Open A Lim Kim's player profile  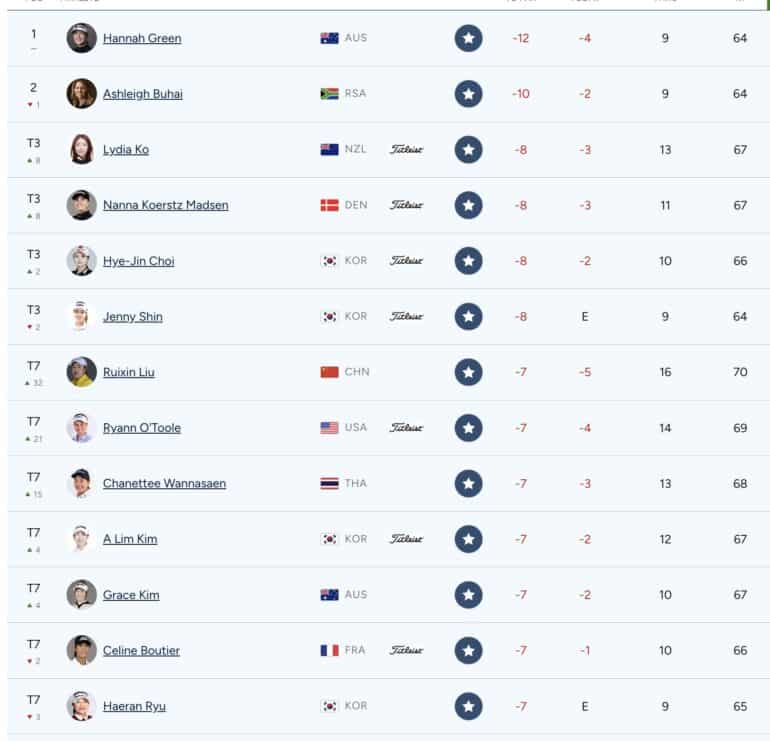130,539
